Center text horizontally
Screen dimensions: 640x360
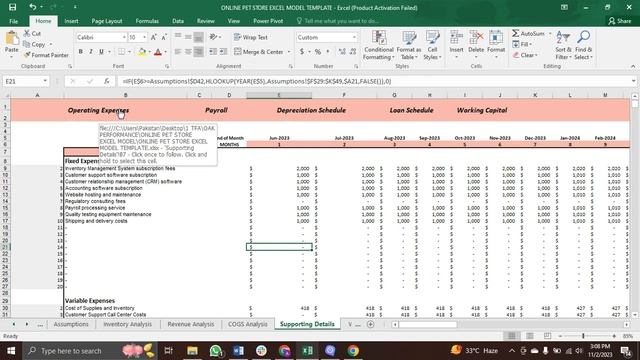coord(188,52)
